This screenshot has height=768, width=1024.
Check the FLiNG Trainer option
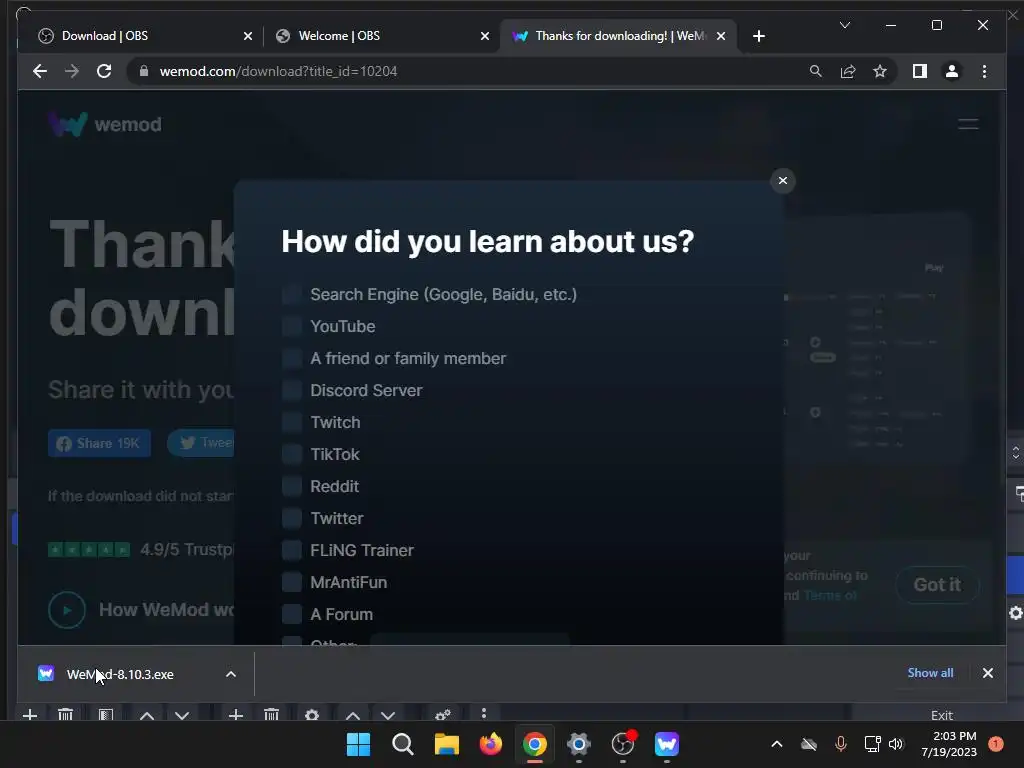tap(292, 551)
